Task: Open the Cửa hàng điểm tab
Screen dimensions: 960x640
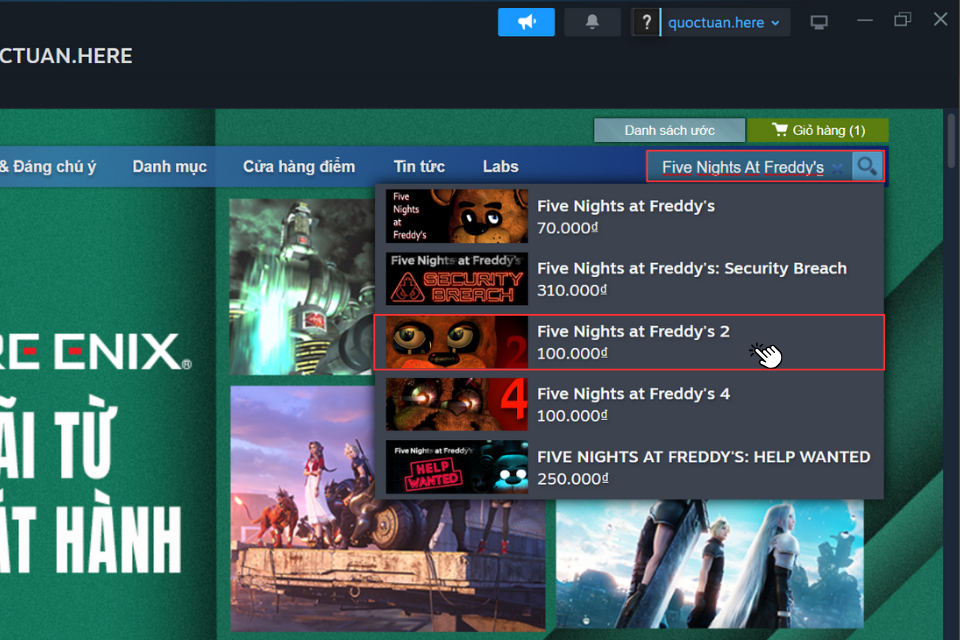Action: pyautogui.click(x=299, y=167)
